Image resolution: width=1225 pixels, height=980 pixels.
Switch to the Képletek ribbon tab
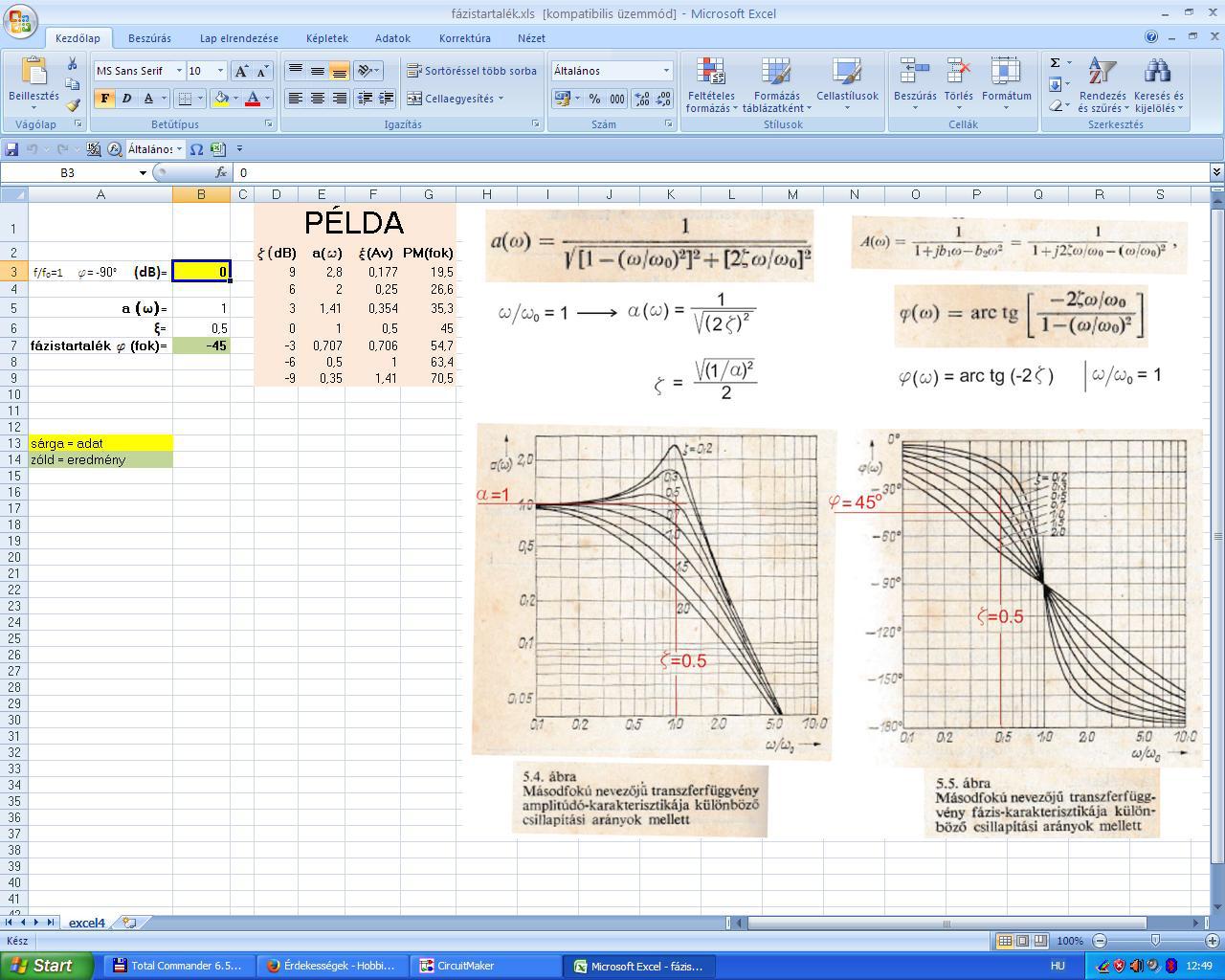click(x=327, y=38)
